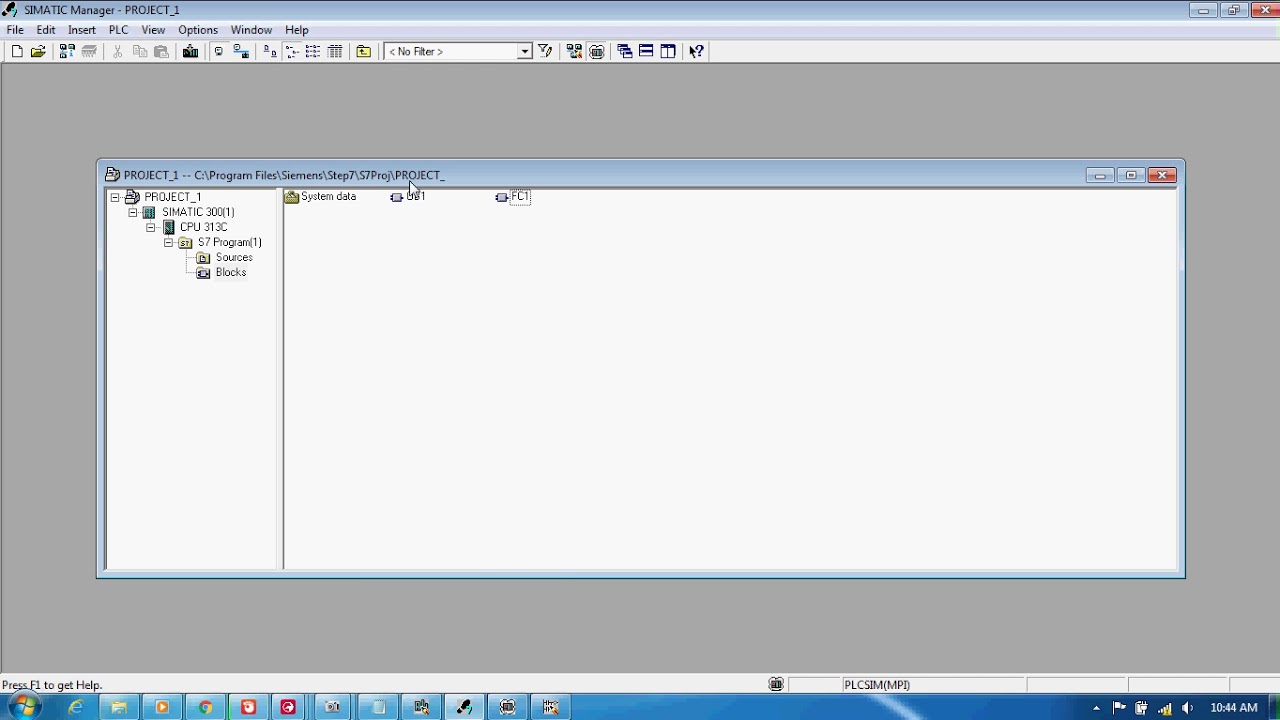The image size is (1280, 720).
Task: Paste using the Paste toolbar icon
Action: click(161, 51)
